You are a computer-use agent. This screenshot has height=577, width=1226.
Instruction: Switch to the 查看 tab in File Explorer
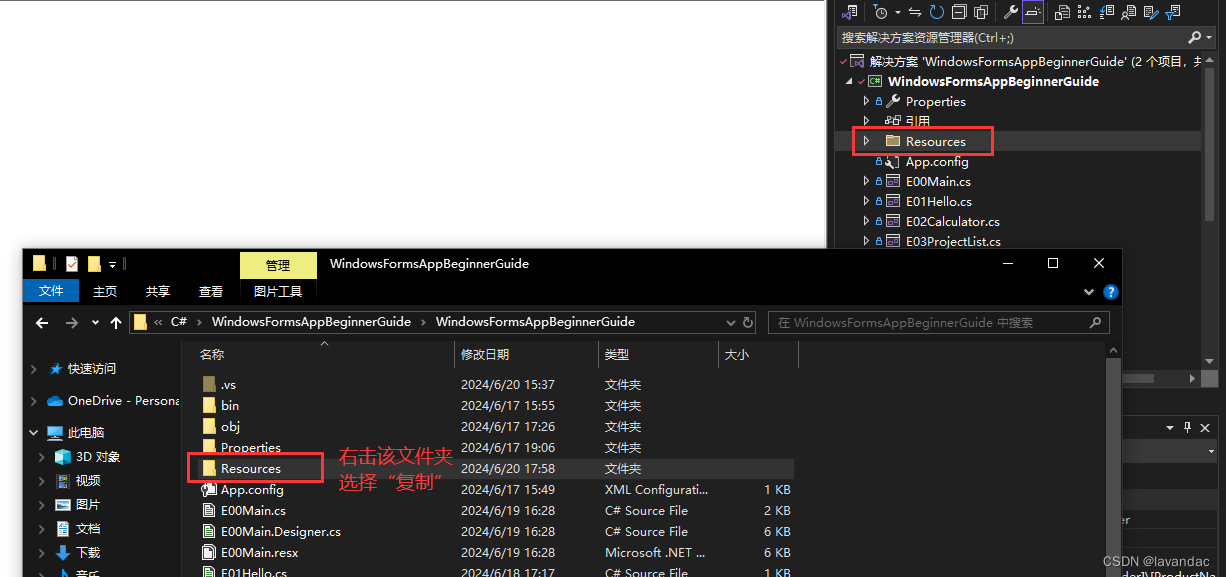pyautogui.click(x=210, y=292)
